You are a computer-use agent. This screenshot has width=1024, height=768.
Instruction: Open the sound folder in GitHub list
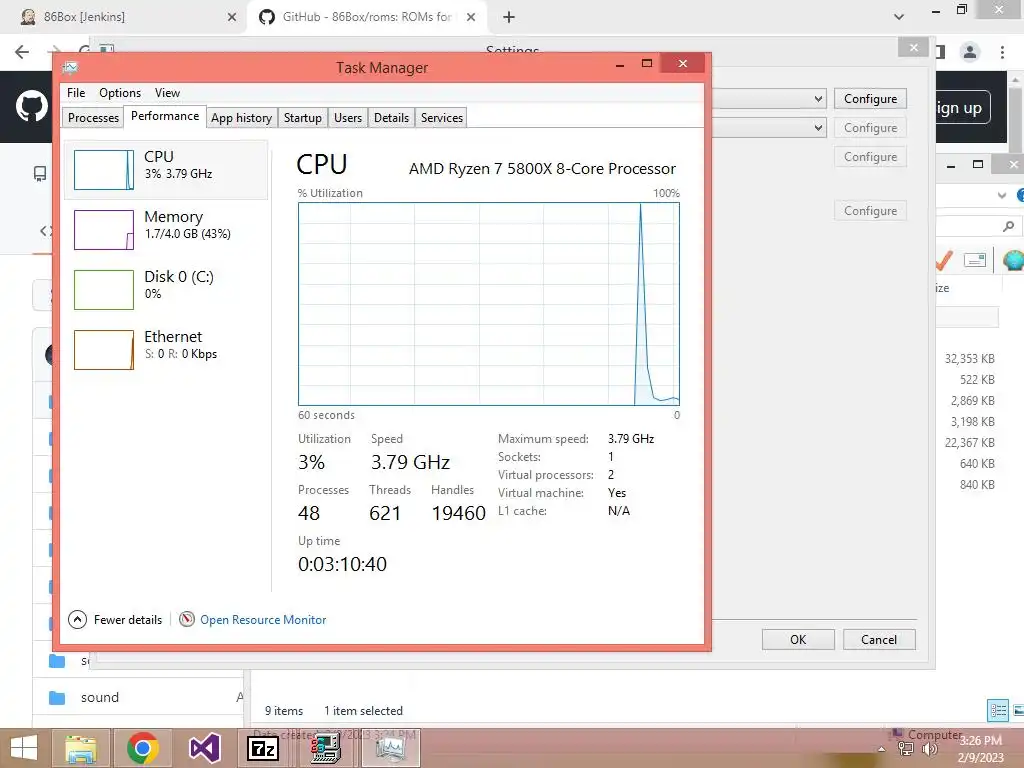[100, 697]
